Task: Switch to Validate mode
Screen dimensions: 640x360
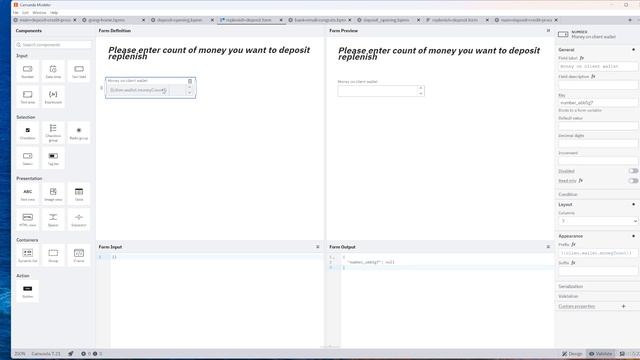Action: click(x=600, y=353)
